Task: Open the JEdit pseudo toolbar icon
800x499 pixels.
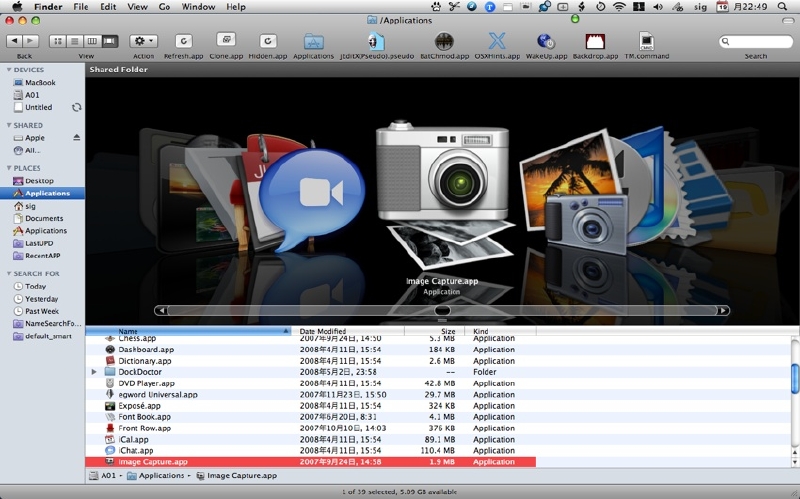Action: point(377,41)
